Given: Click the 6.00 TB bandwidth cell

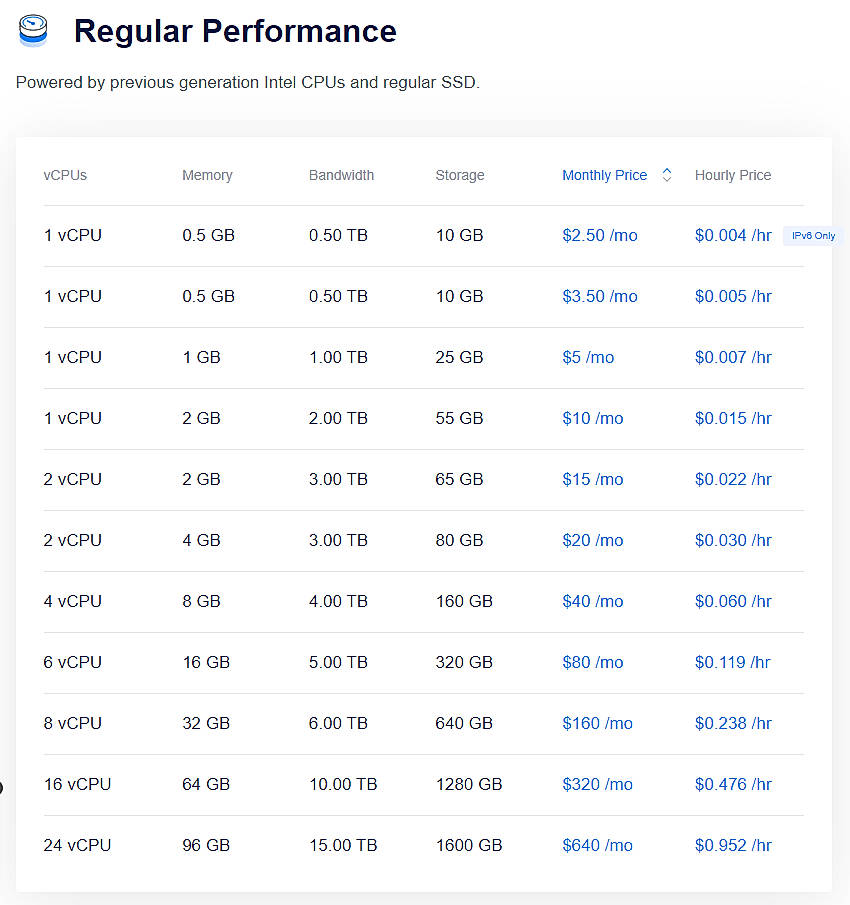Looking at the screenshot, I should [338, 723].
